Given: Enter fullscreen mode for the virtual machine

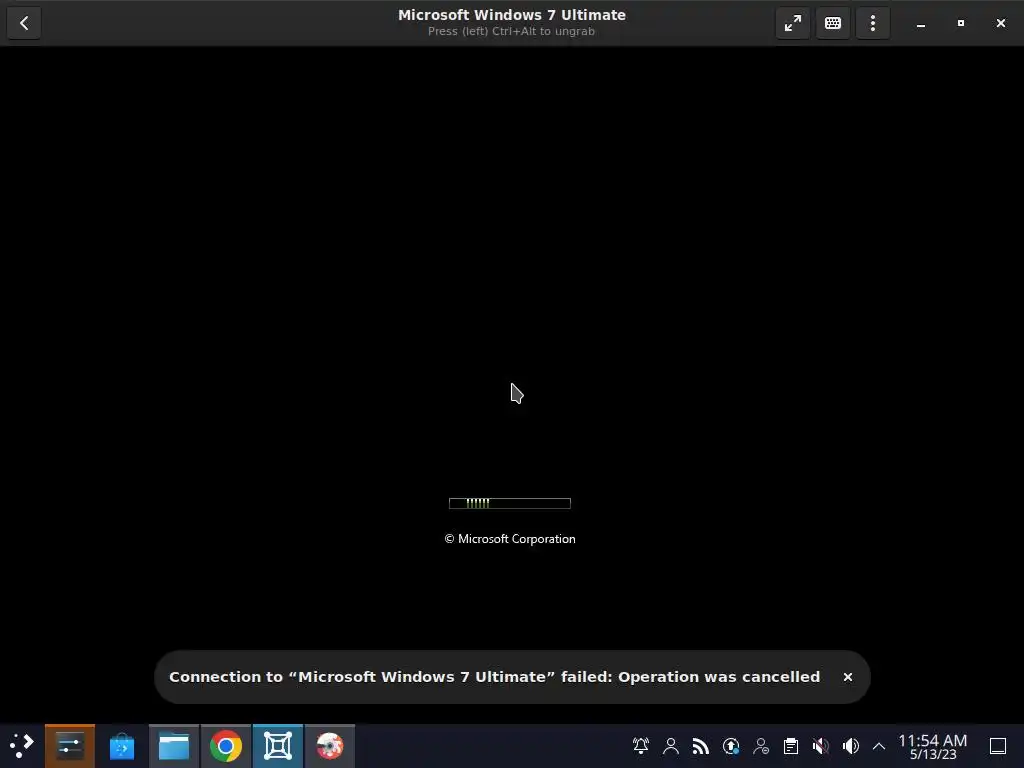Looking at the screenshot, I should tap(793, 24).
